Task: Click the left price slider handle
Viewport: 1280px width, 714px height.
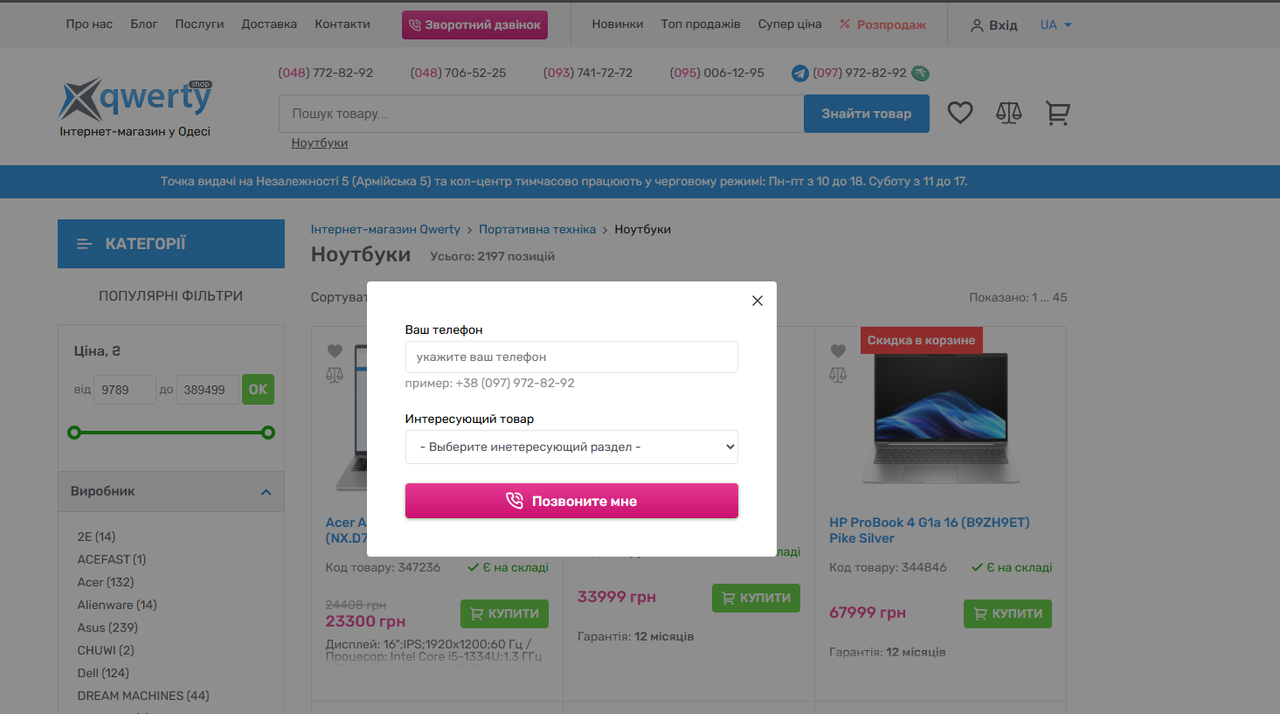Action: point(73,433)
